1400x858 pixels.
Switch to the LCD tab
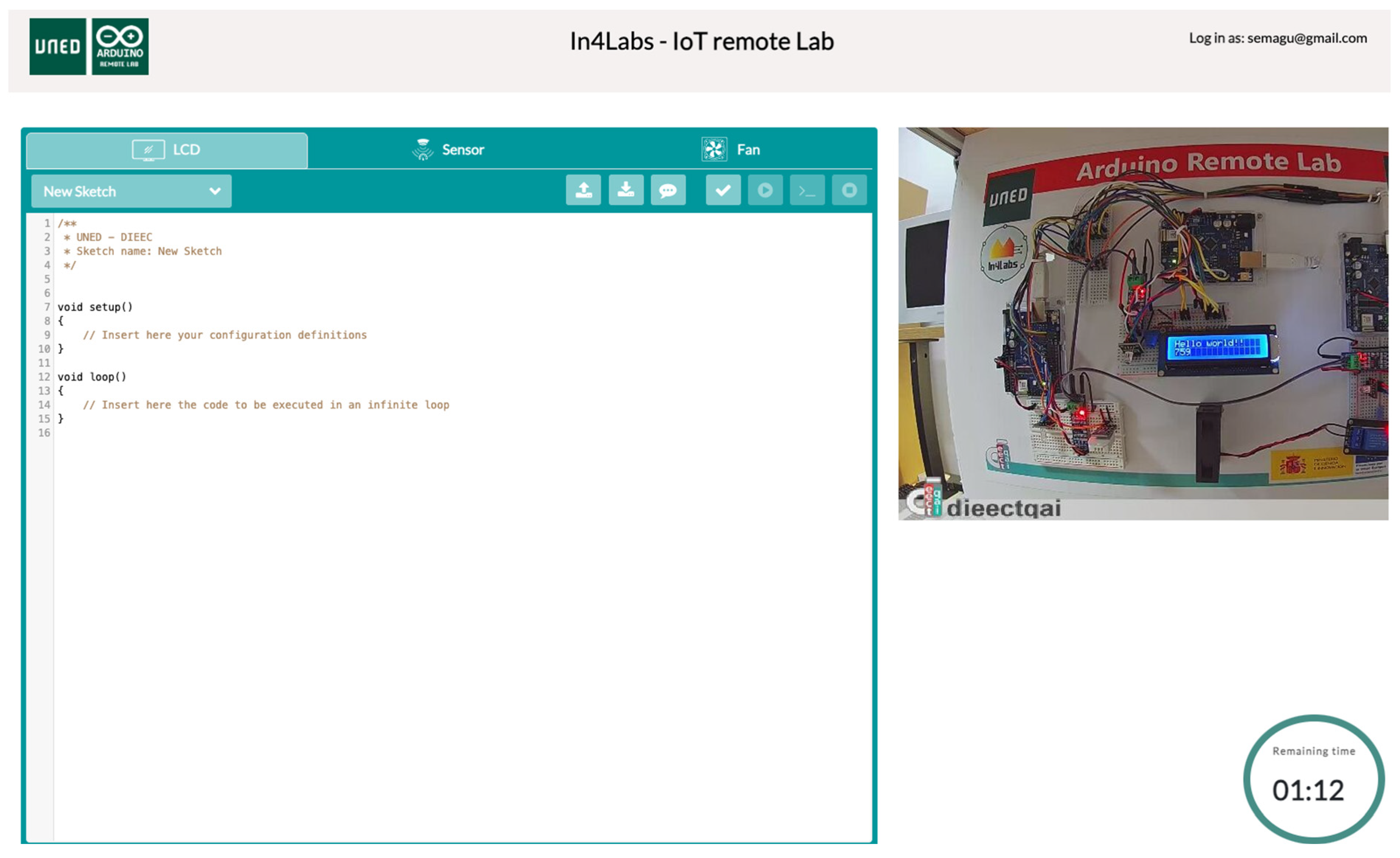pyautogui.click(x=167, y=150)
